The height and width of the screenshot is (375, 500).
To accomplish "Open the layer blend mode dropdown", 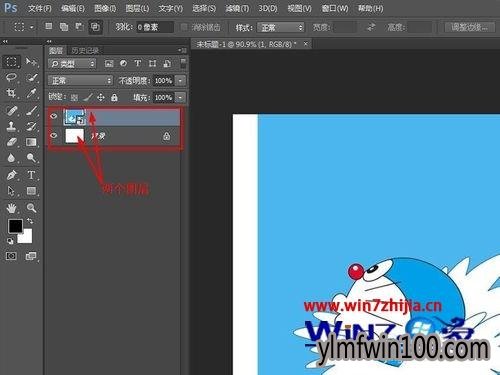I will point(80,80).
